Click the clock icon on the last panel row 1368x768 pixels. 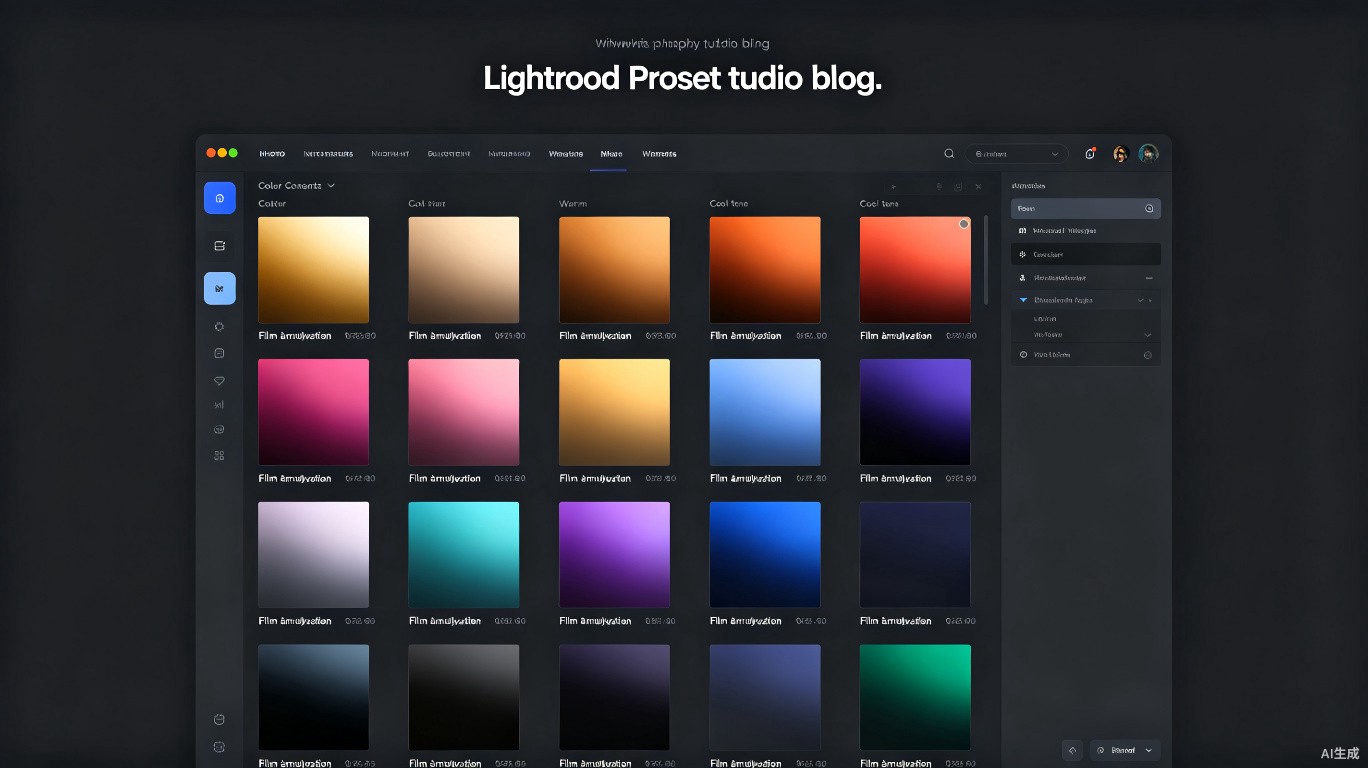[1023, 355]
